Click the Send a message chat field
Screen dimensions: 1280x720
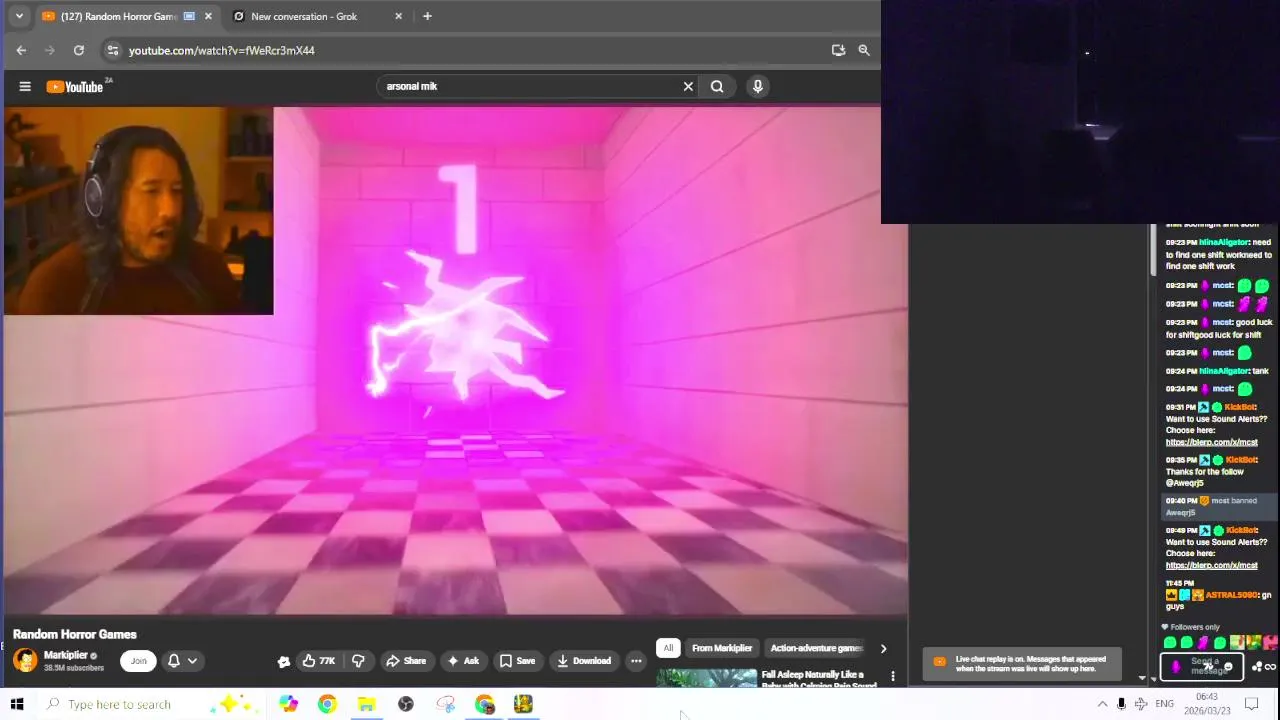[1201, 666]
